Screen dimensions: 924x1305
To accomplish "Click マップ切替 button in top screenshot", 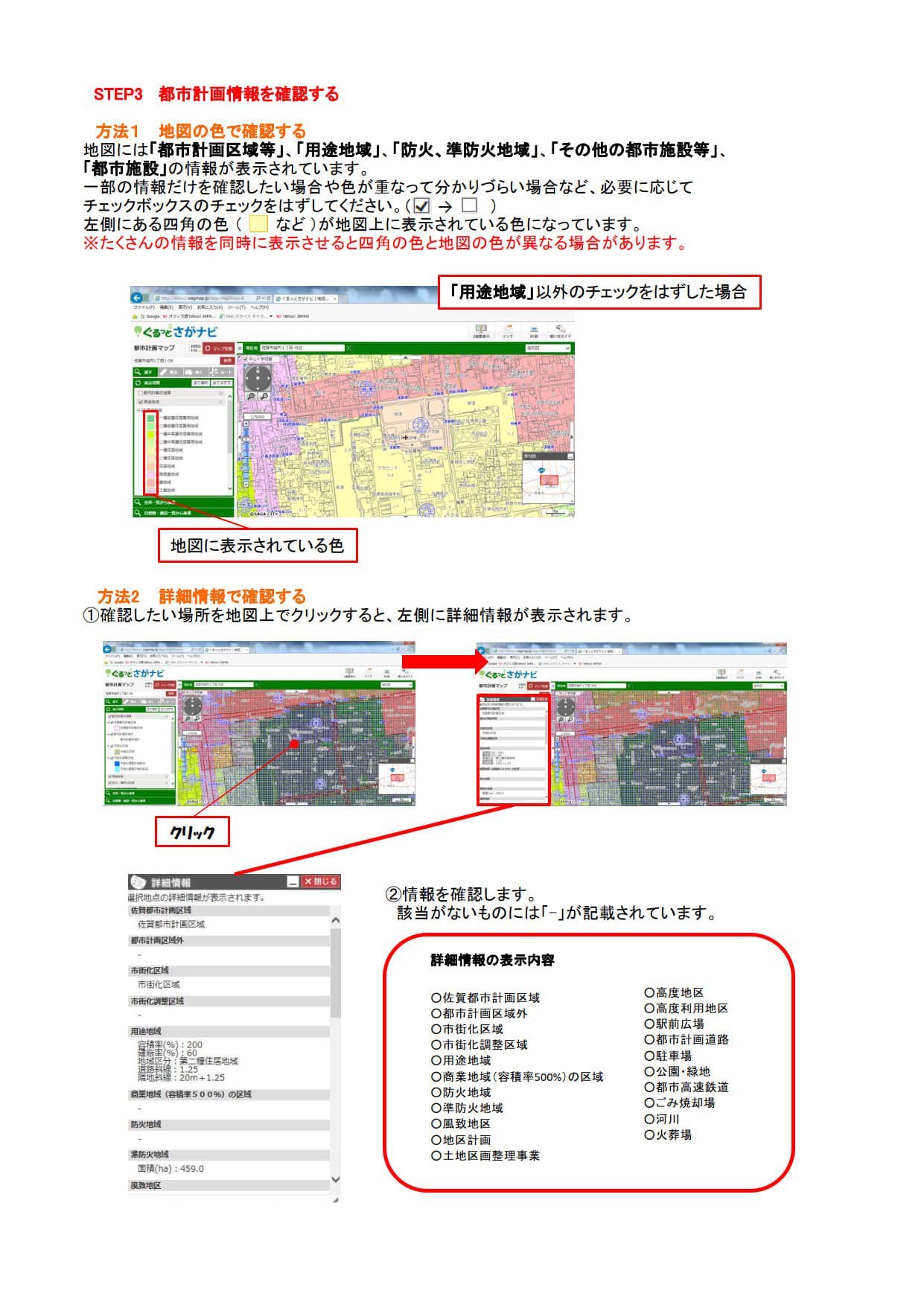I will (x=219, y=348).
